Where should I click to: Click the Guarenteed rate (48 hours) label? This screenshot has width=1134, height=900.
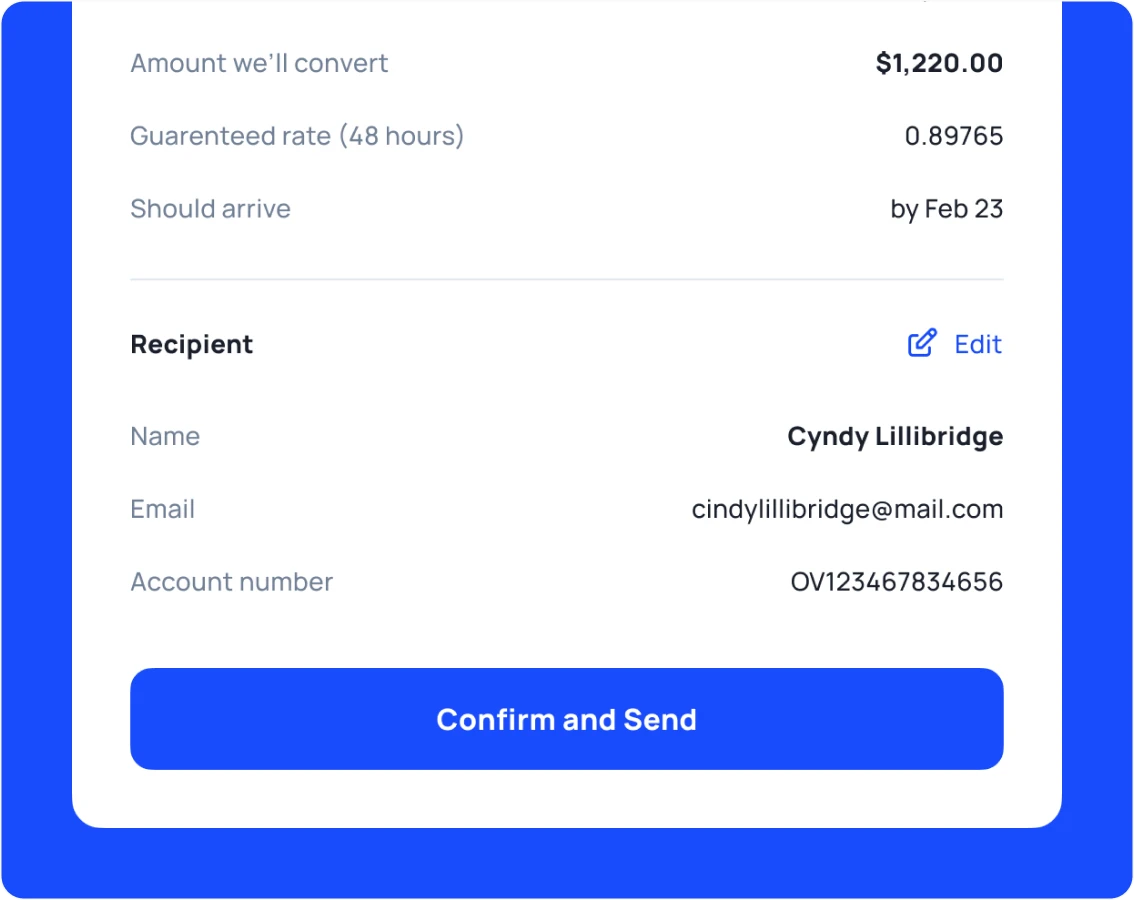[297, 136]
